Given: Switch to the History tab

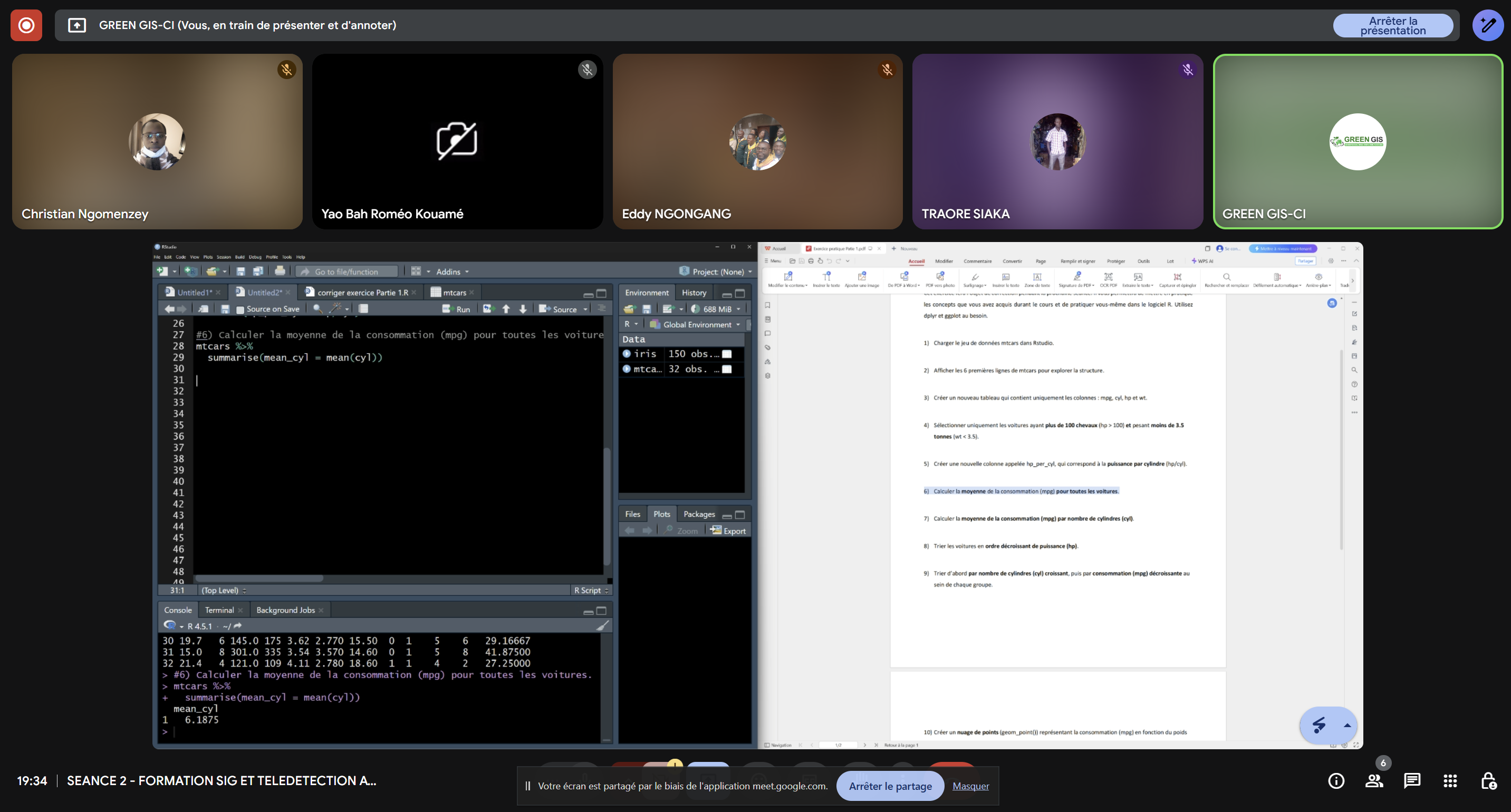Looking at the screenshot, I should point(694,293).
